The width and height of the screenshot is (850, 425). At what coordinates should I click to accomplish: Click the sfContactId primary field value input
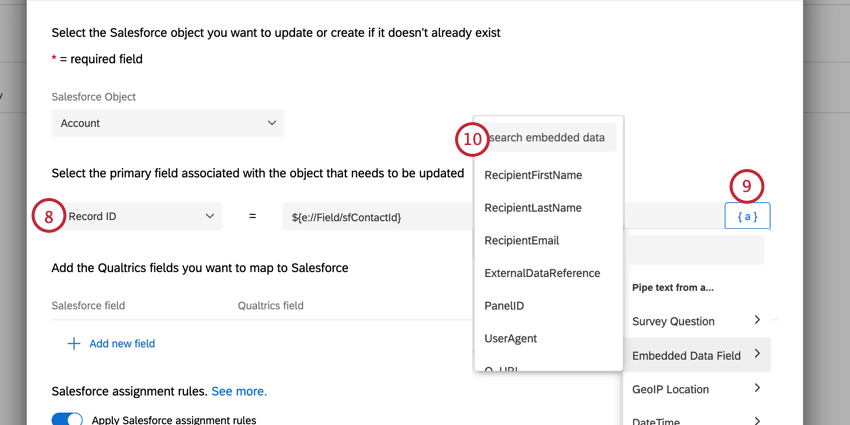pyautogui.click(x=375, y=216)
